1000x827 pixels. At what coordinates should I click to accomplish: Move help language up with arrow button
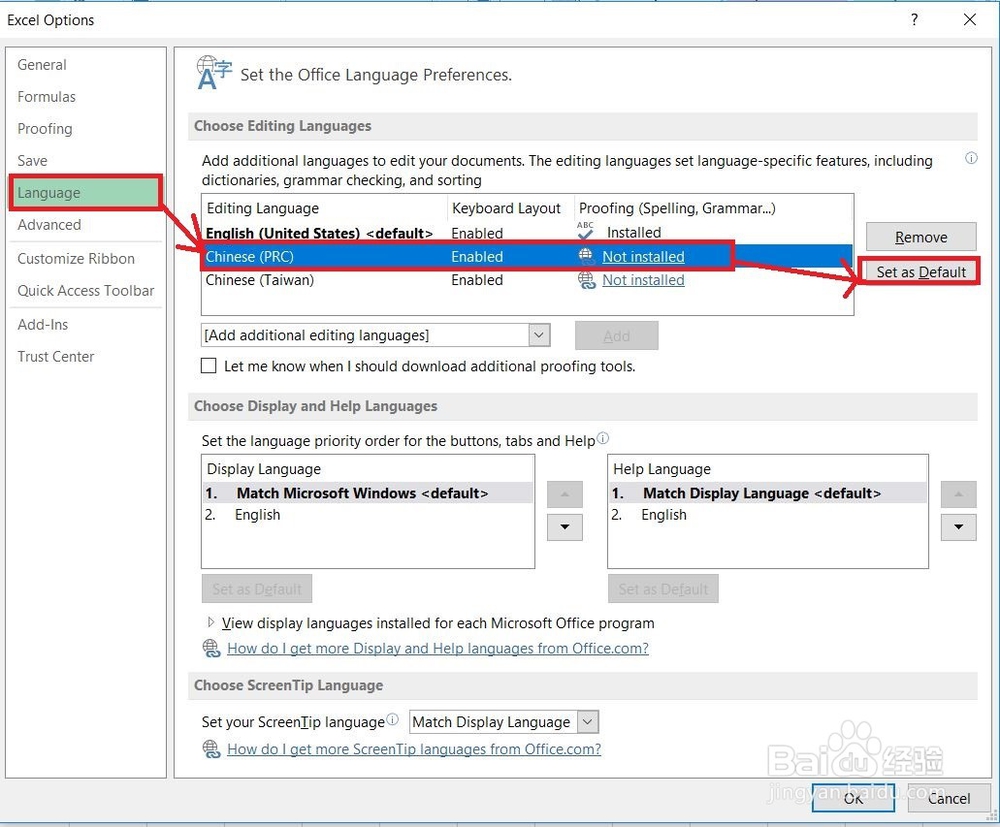tap(958, 494)
